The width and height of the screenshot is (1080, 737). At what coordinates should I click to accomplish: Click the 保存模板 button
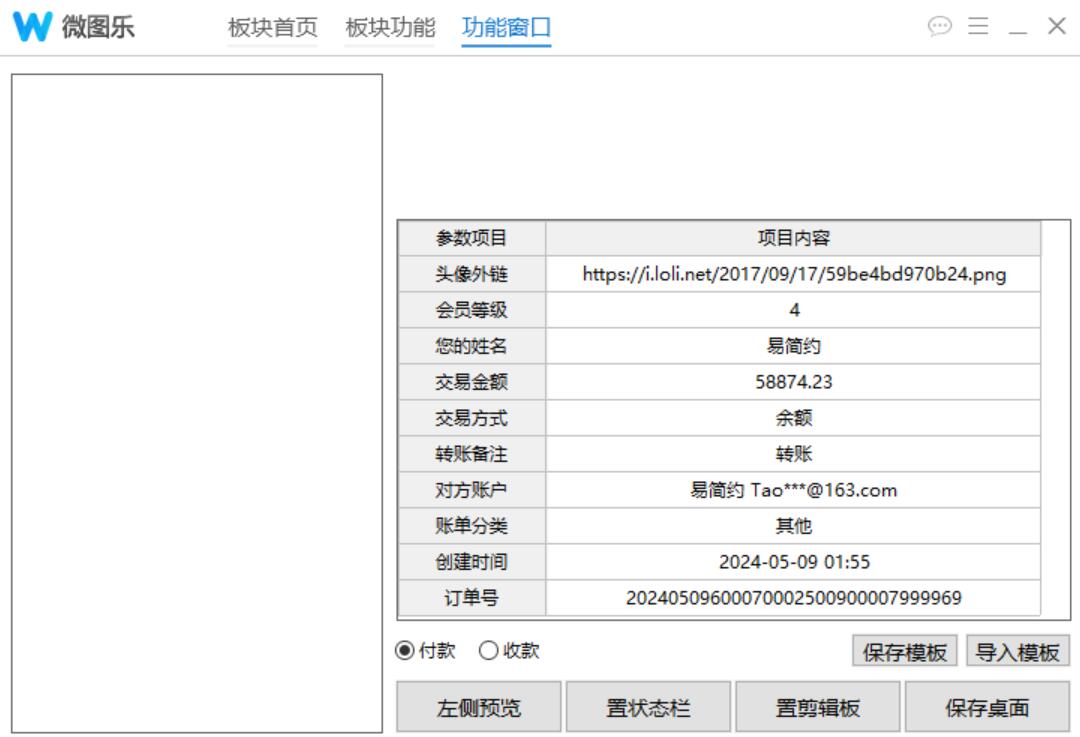[904, 652]
